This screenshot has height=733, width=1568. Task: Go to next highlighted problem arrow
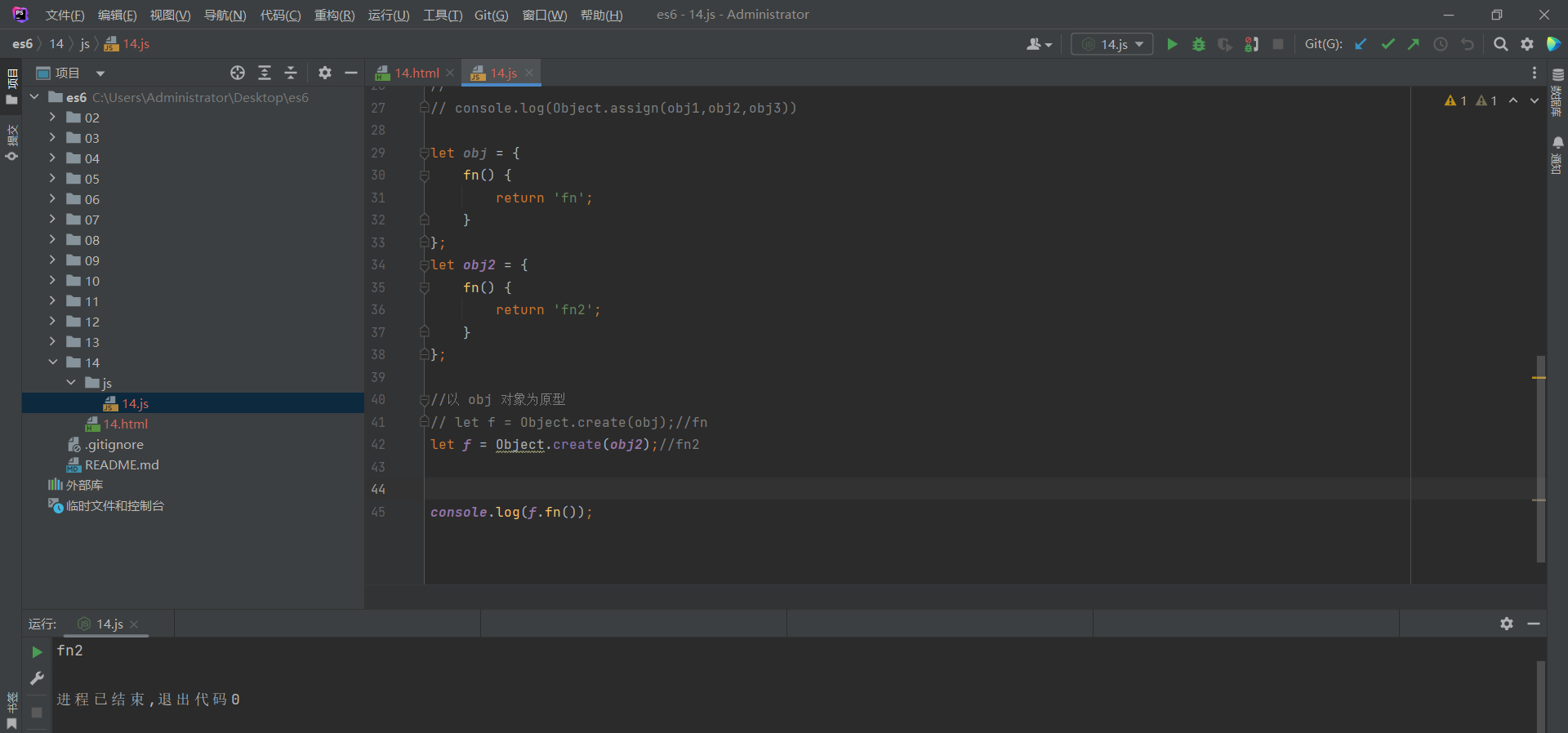pyautogui.click(x=1535, y=100)
